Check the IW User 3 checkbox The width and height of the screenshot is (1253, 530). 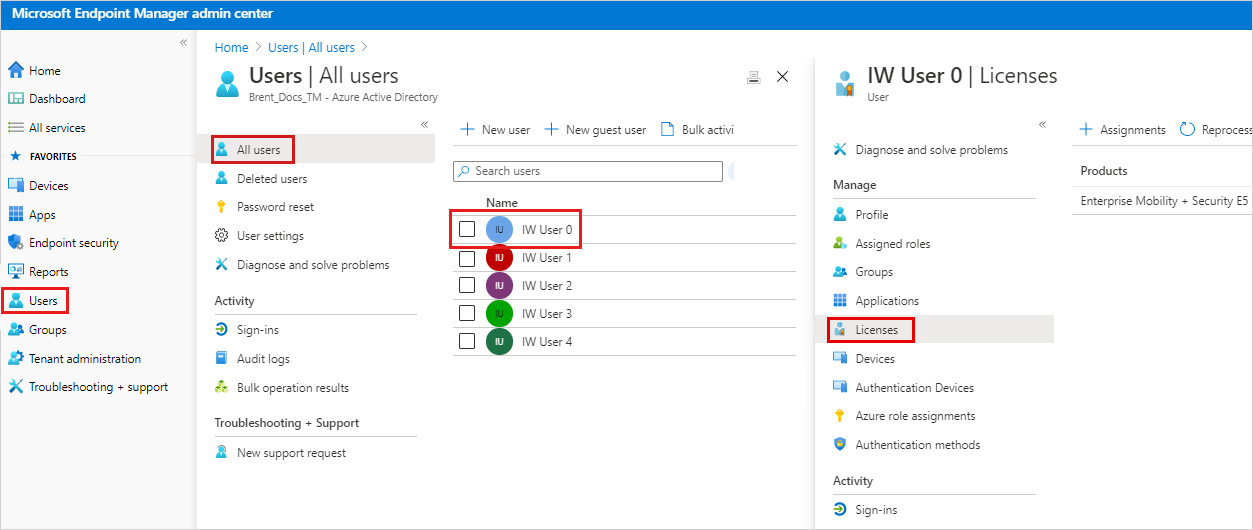[x=467, y=314]
